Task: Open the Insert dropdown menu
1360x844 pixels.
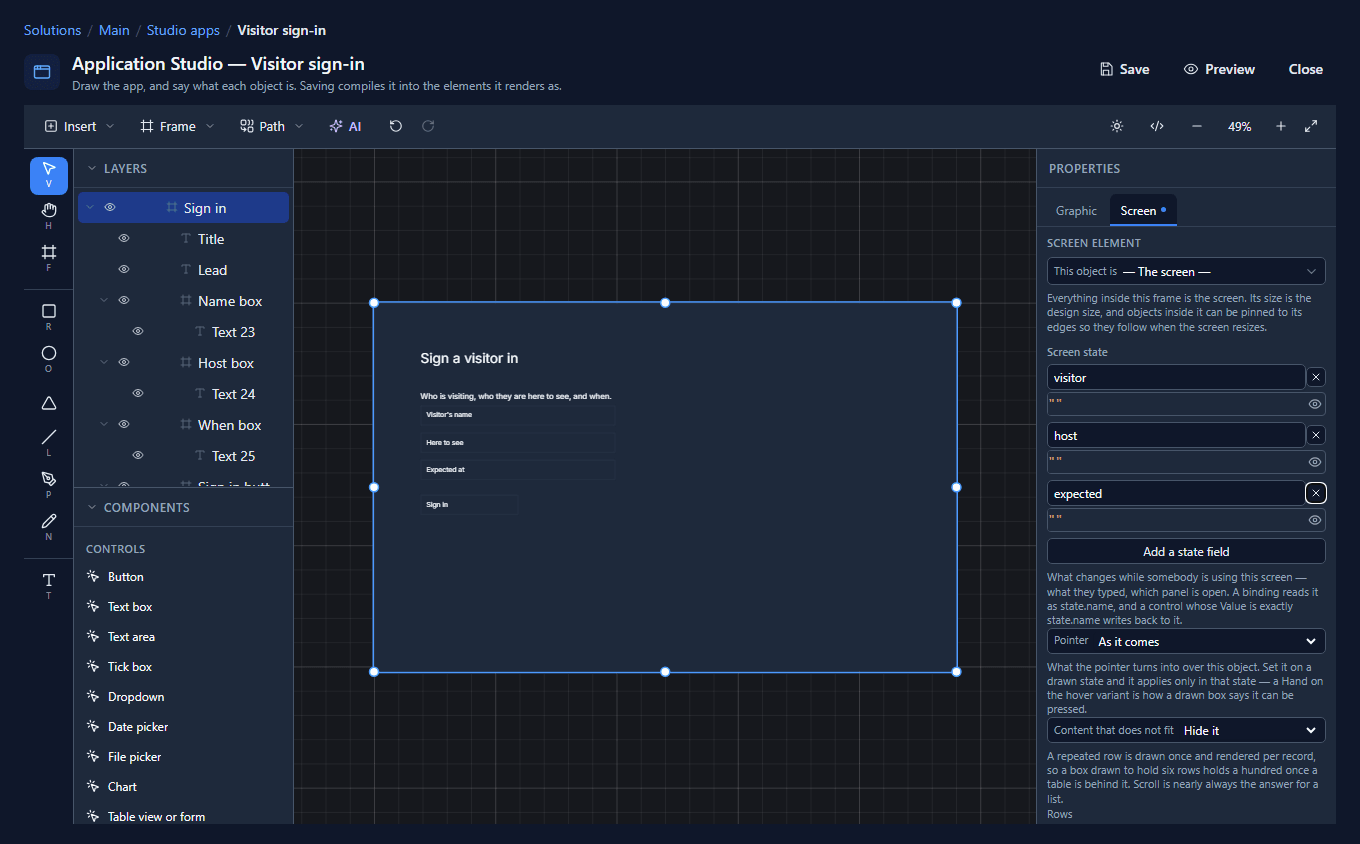Action: 80,126
